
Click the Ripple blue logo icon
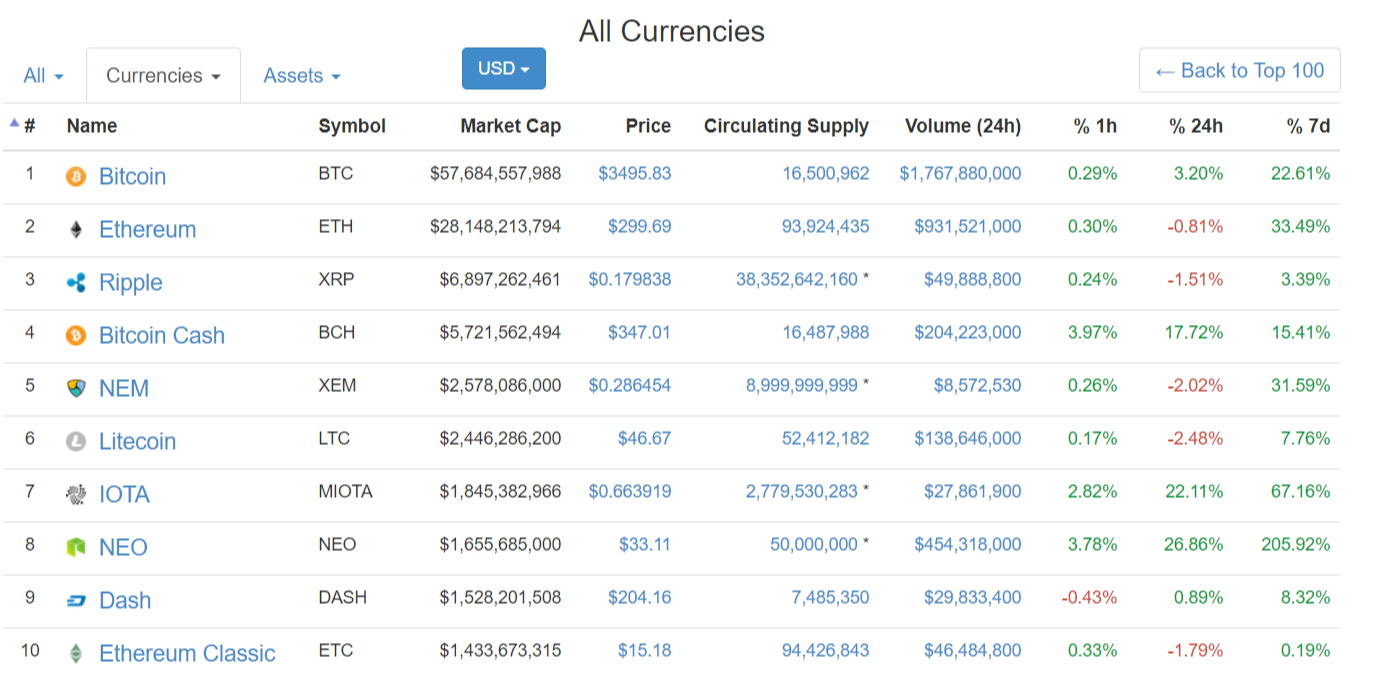(76, 283)
